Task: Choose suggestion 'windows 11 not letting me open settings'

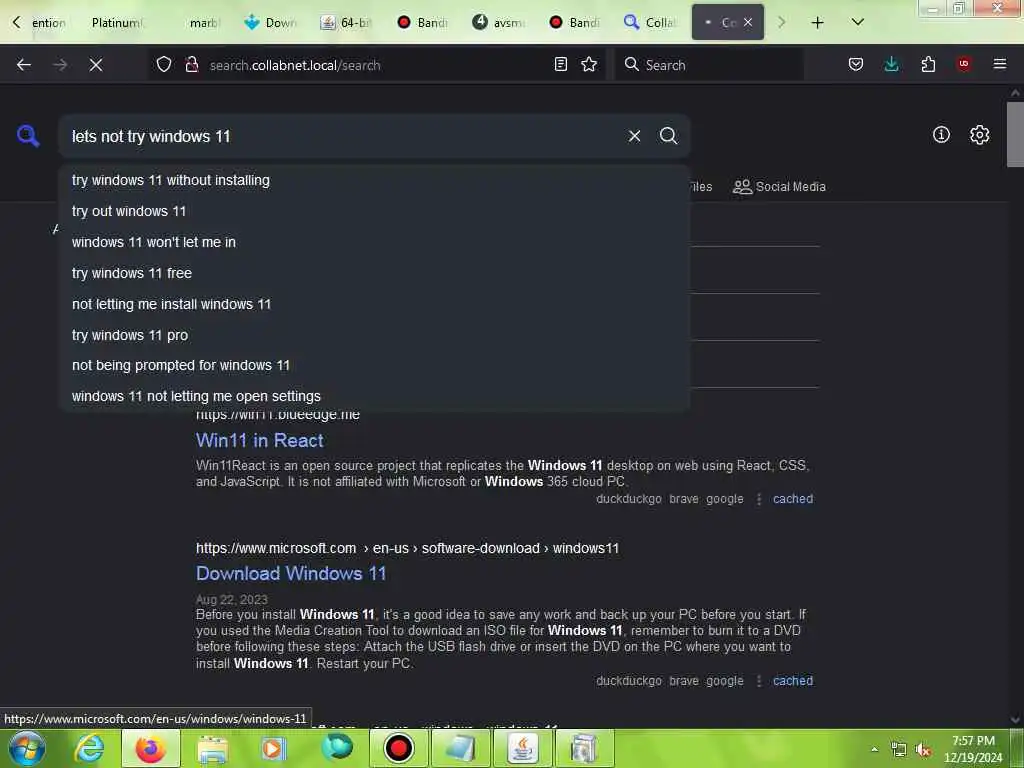Action: click(x=374, y=396)
